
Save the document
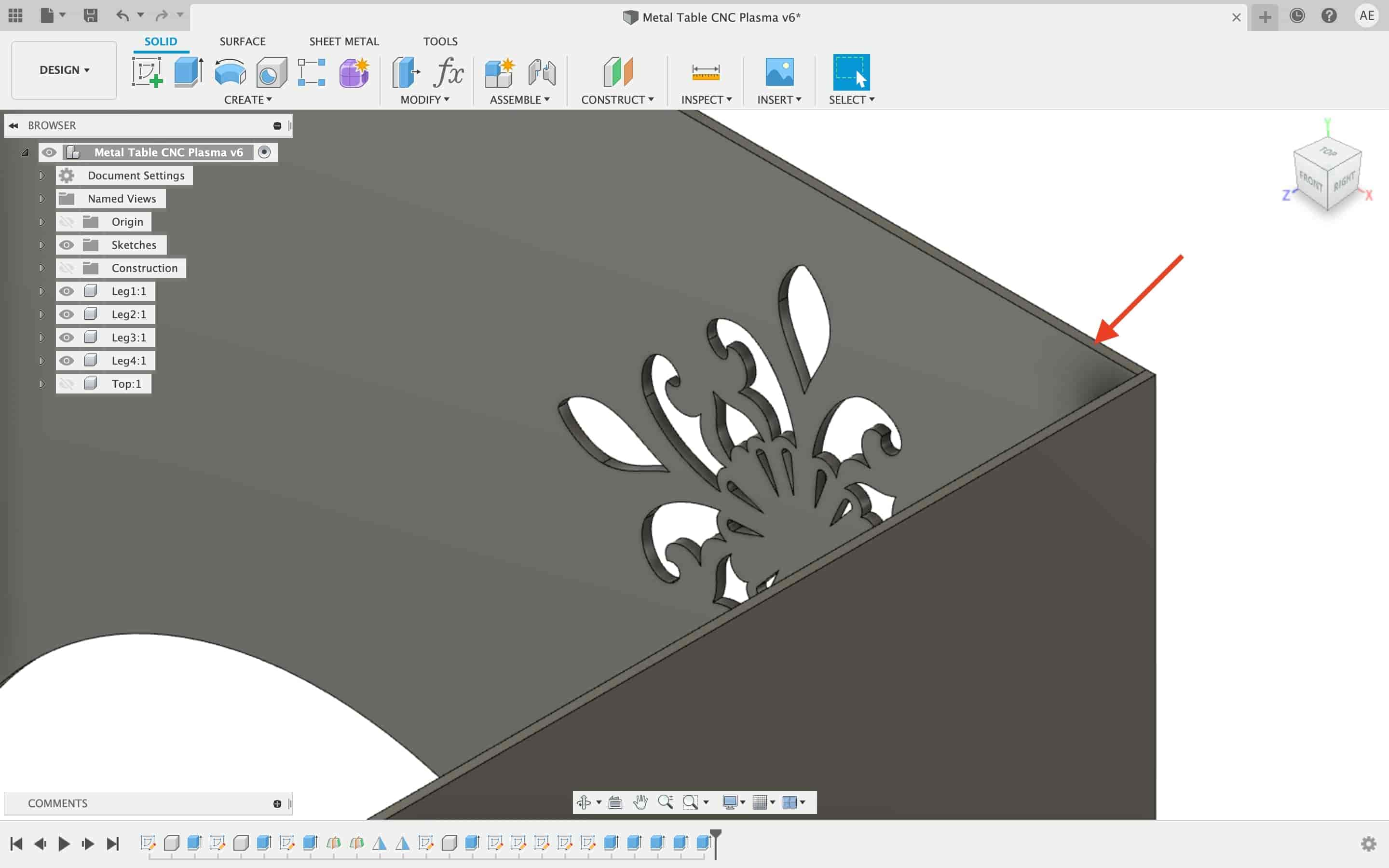tap(90, 15)
